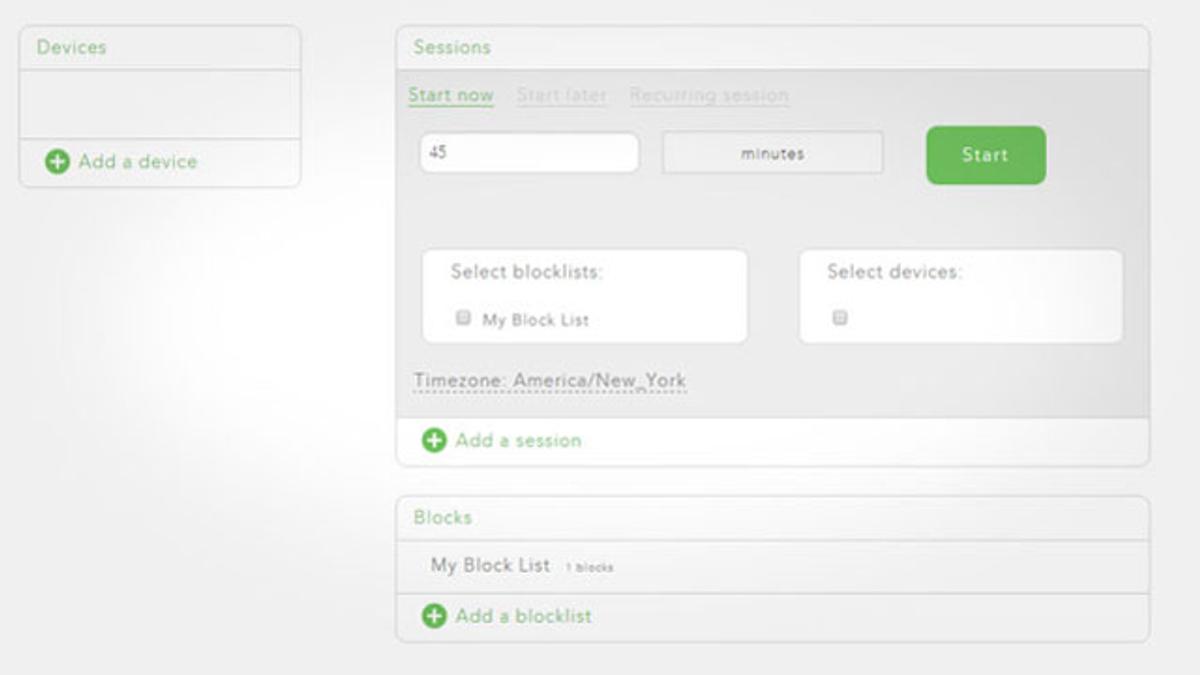Change the America/New_York timezone setting
This screenshot has width=1200, height=675.
(x=550, y=381)
